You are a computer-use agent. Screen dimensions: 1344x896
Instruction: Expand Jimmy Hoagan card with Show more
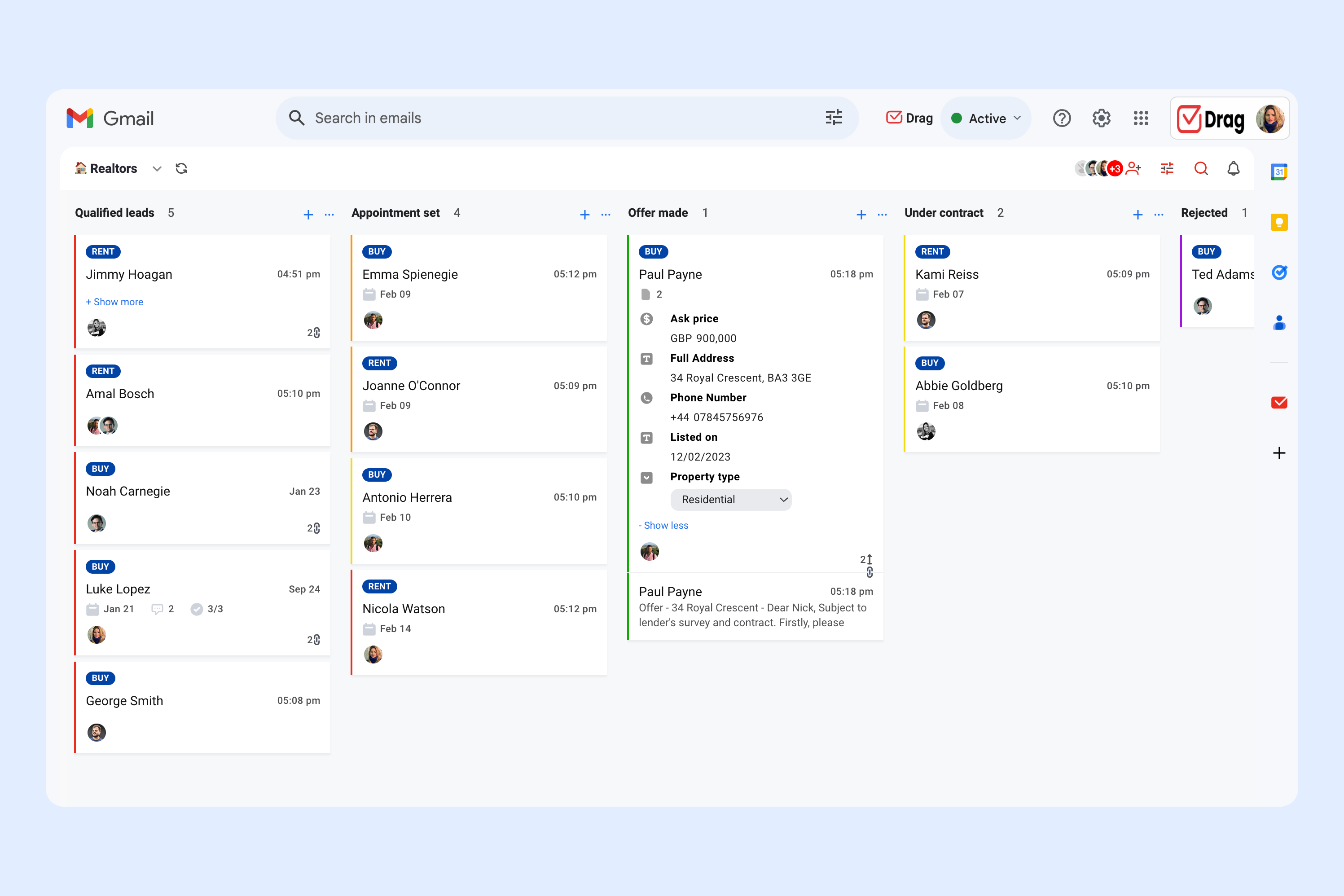[114, 302]
